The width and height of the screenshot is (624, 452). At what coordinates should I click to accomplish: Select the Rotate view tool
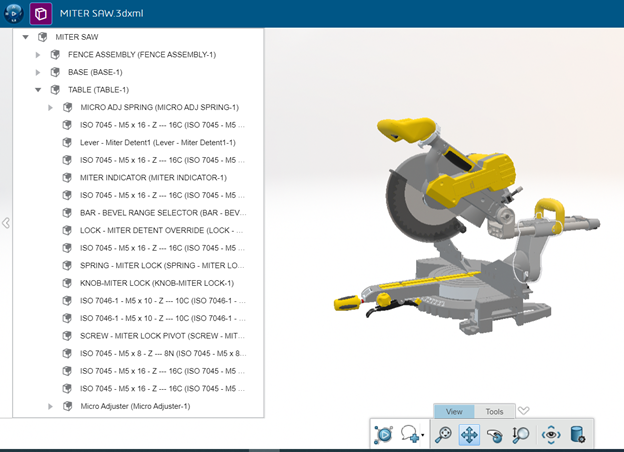(x=494, y=434)
